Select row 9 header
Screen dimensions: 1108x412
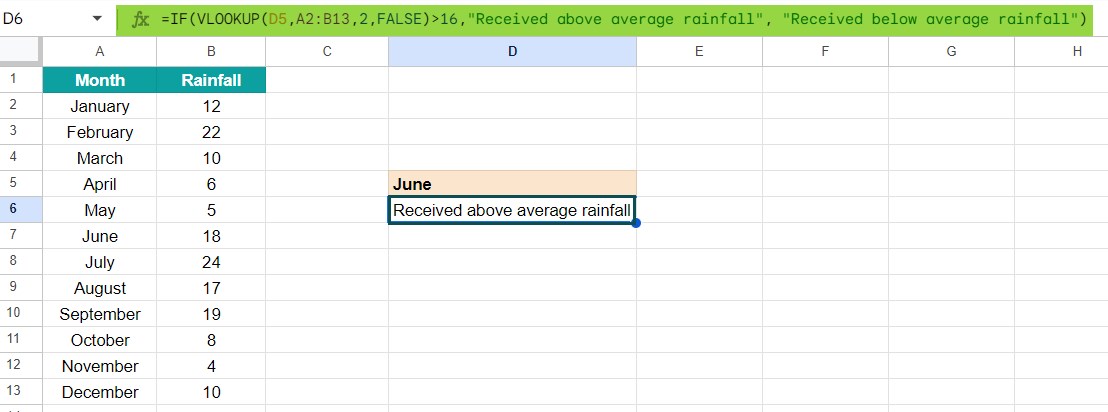coord(21,288)
